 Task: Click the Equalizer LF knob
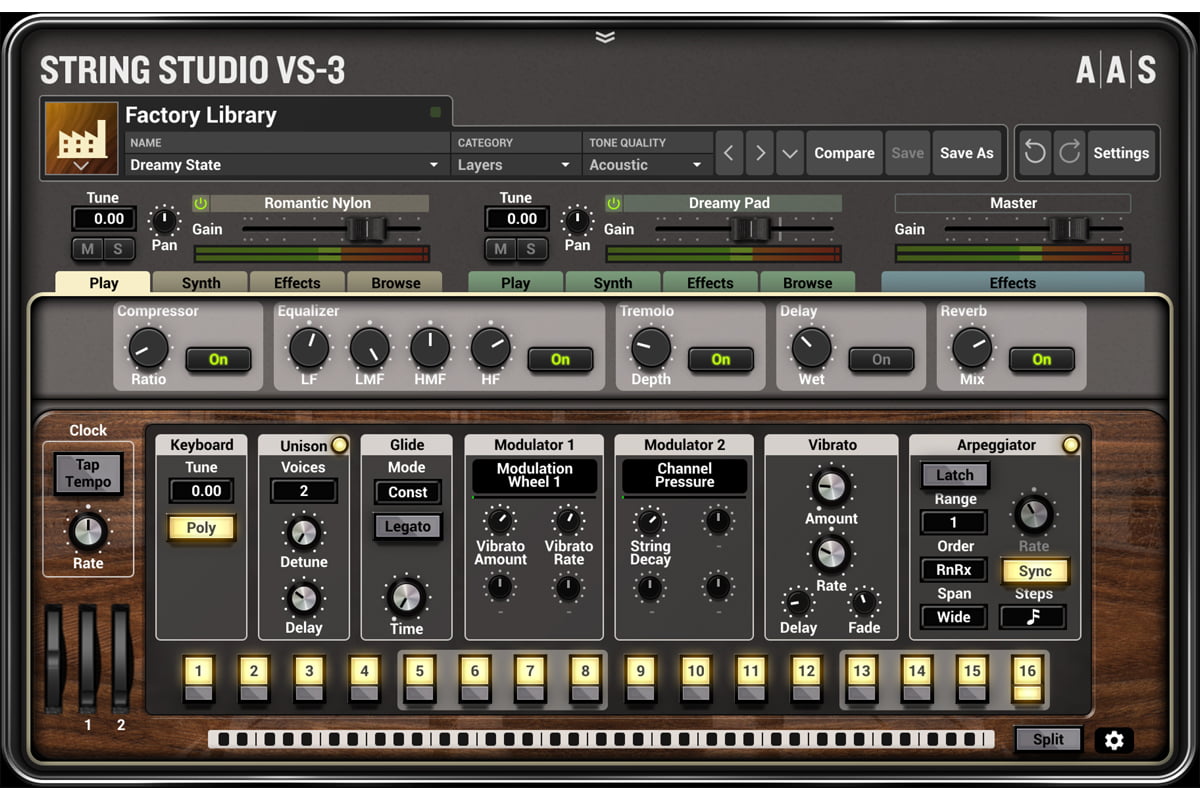click(308, 348)
